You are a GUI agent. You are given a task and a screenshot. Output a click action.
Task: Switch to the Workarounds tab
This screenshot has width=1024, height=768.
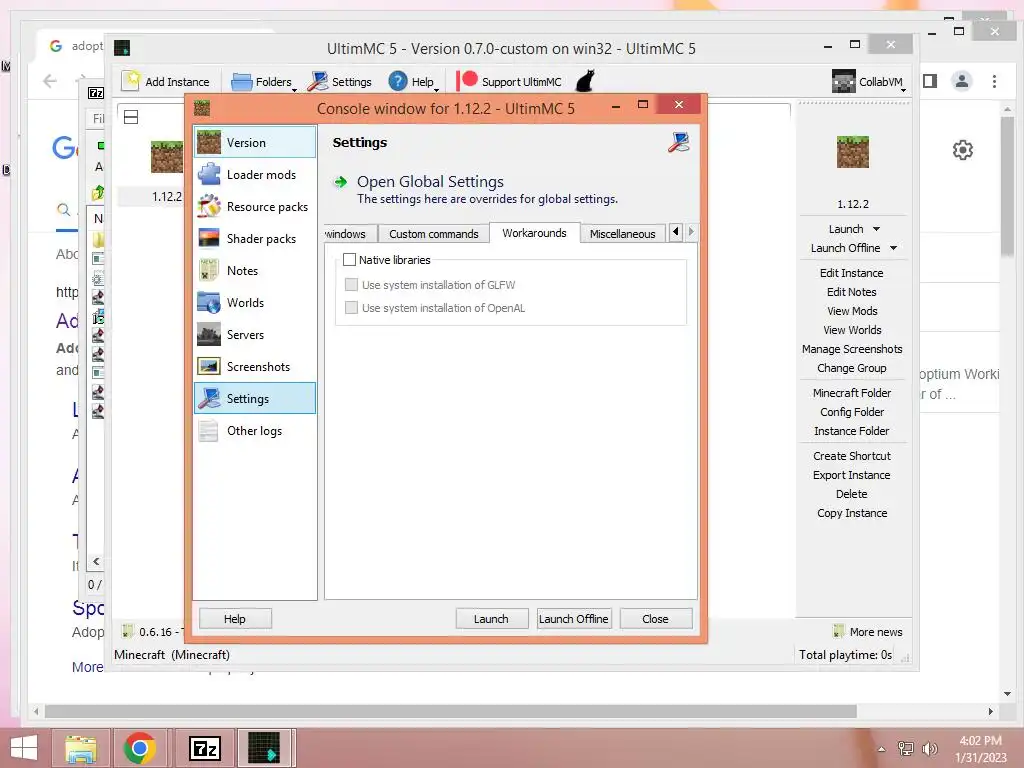[x=534, y=233]
